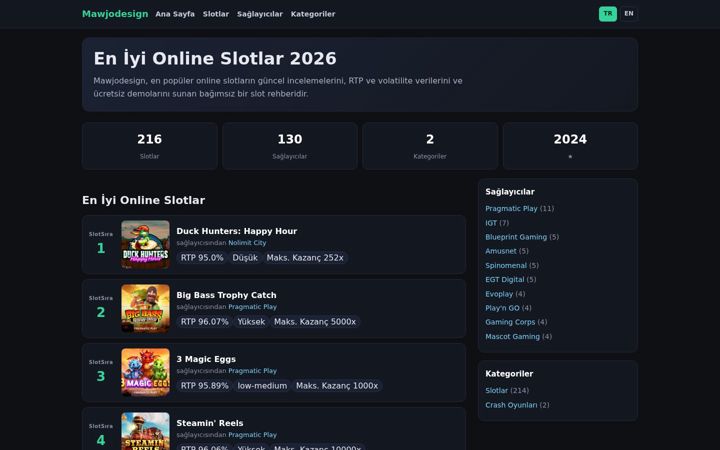Open Crash Oyunları category link

(x=511, y=405)
